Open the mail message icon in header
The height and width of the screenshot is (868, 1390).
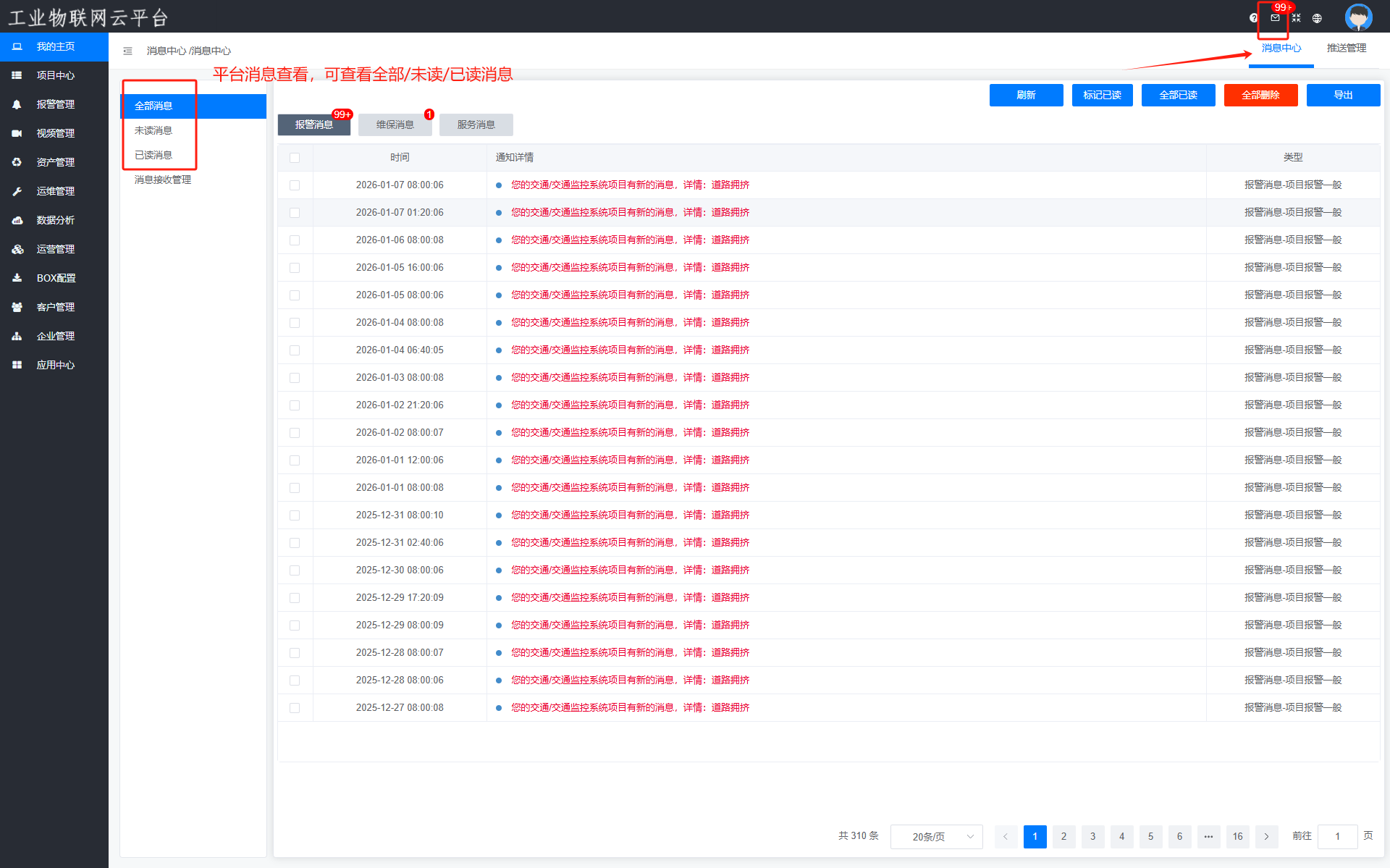coord(1275,18)
